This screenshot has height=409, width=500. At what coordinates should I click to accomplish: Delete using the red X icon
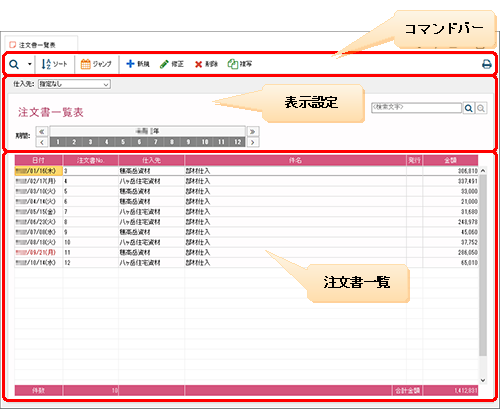coord(198,64)
